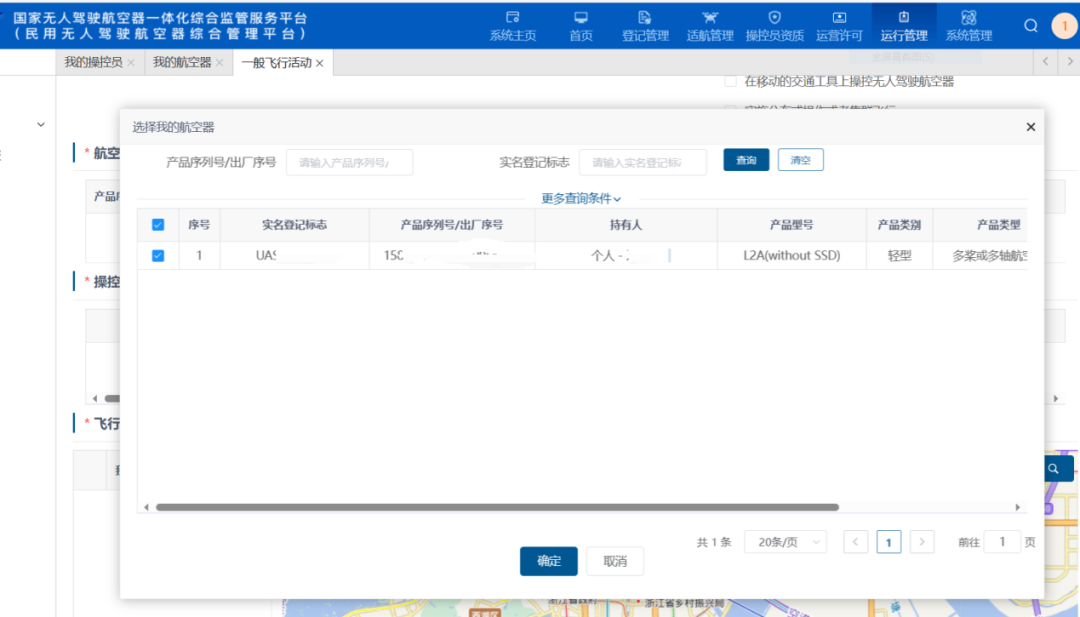Open 运营许可 navigation item
The image size is (1080, 617).
[x=839, y=25]
